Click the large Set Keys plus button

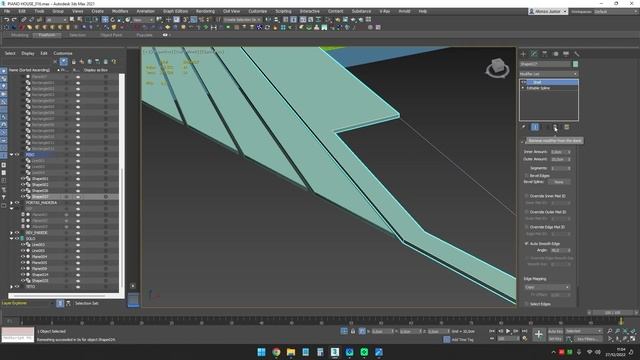(538, 335)
